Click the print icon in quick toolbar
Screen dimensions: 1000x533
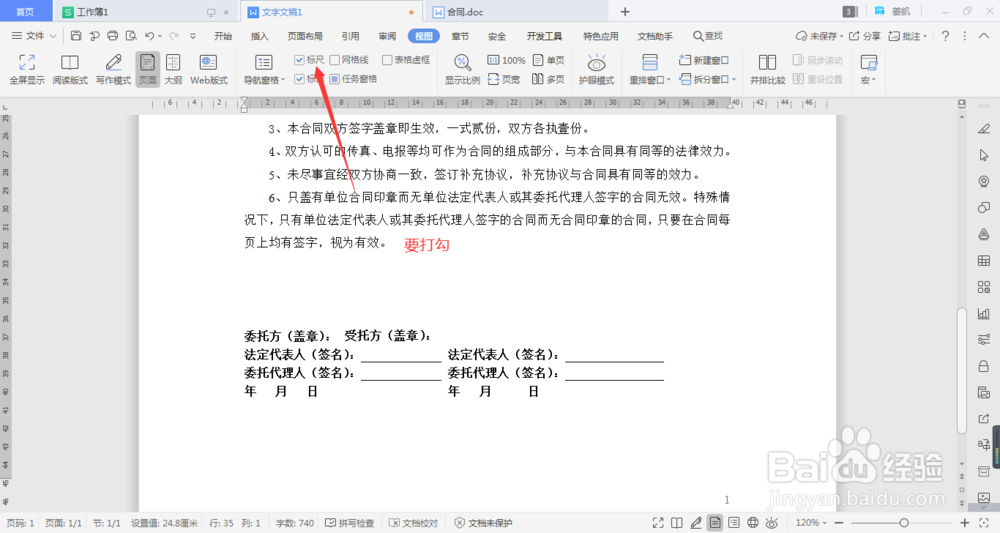[113, 36]
